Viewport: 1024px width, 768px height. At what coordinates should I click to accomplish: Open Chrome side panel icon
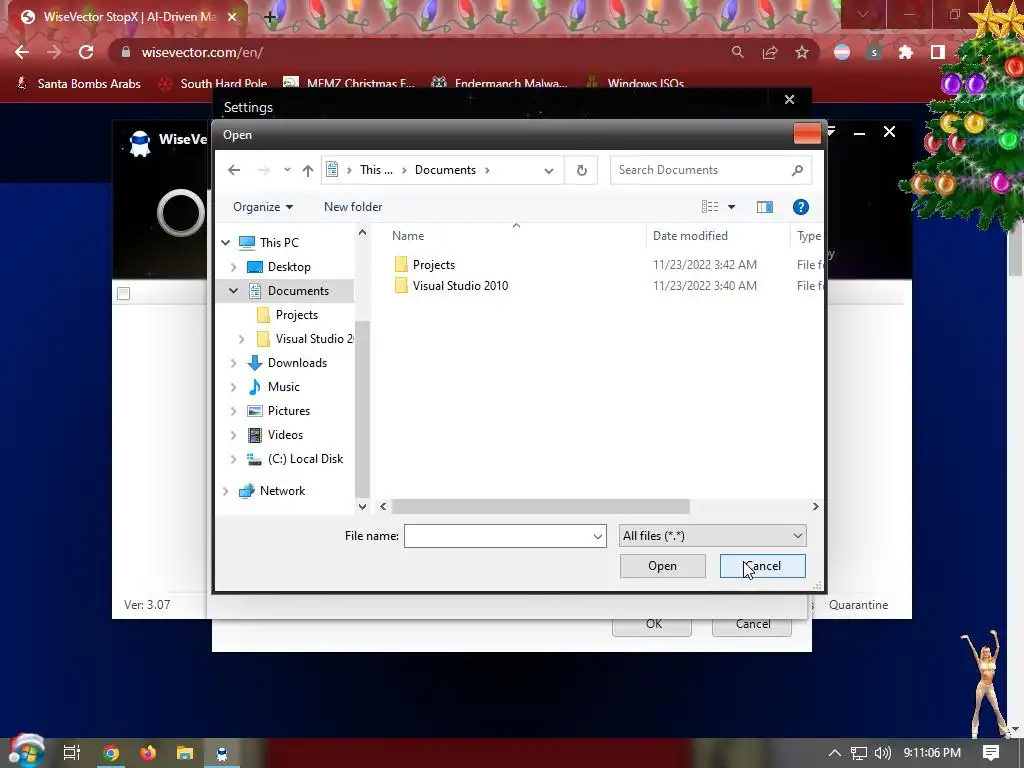tap(938, 52)
